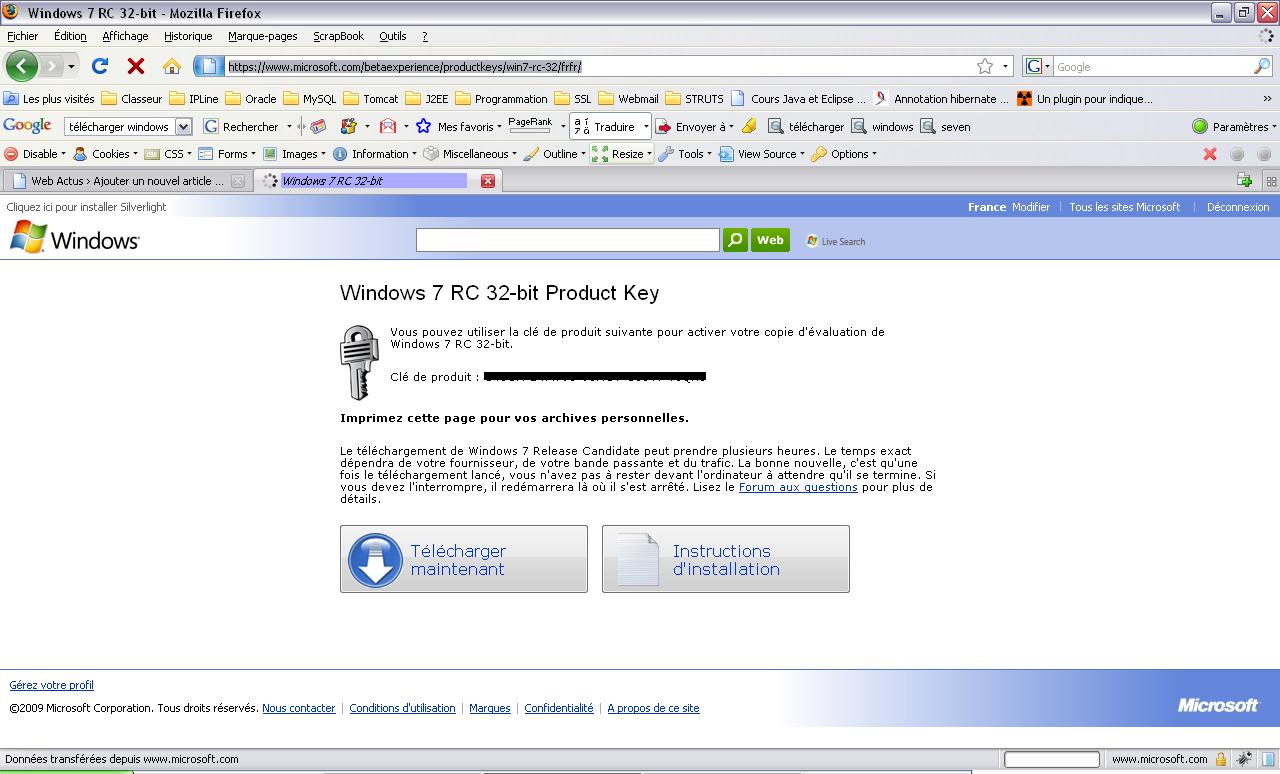1280x774 pixels.
Task: Switch to the Web Actus tab
Action: (x=127, y=181)
